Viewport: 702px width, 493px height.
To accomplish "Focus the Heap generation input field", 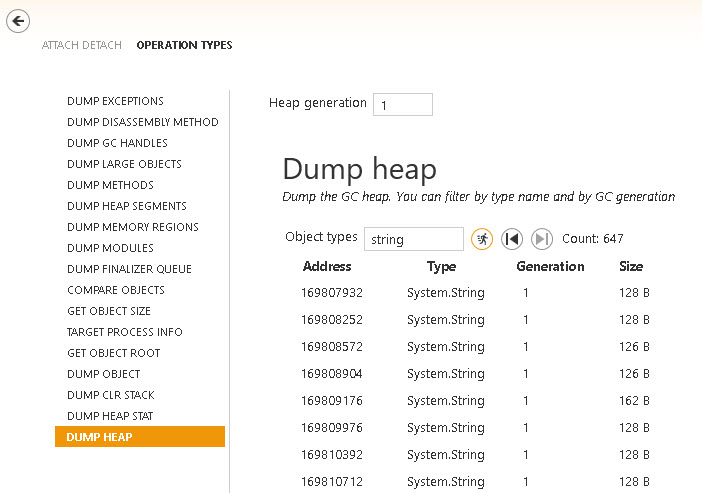I will pyautogui.click(x=403, y=105).
